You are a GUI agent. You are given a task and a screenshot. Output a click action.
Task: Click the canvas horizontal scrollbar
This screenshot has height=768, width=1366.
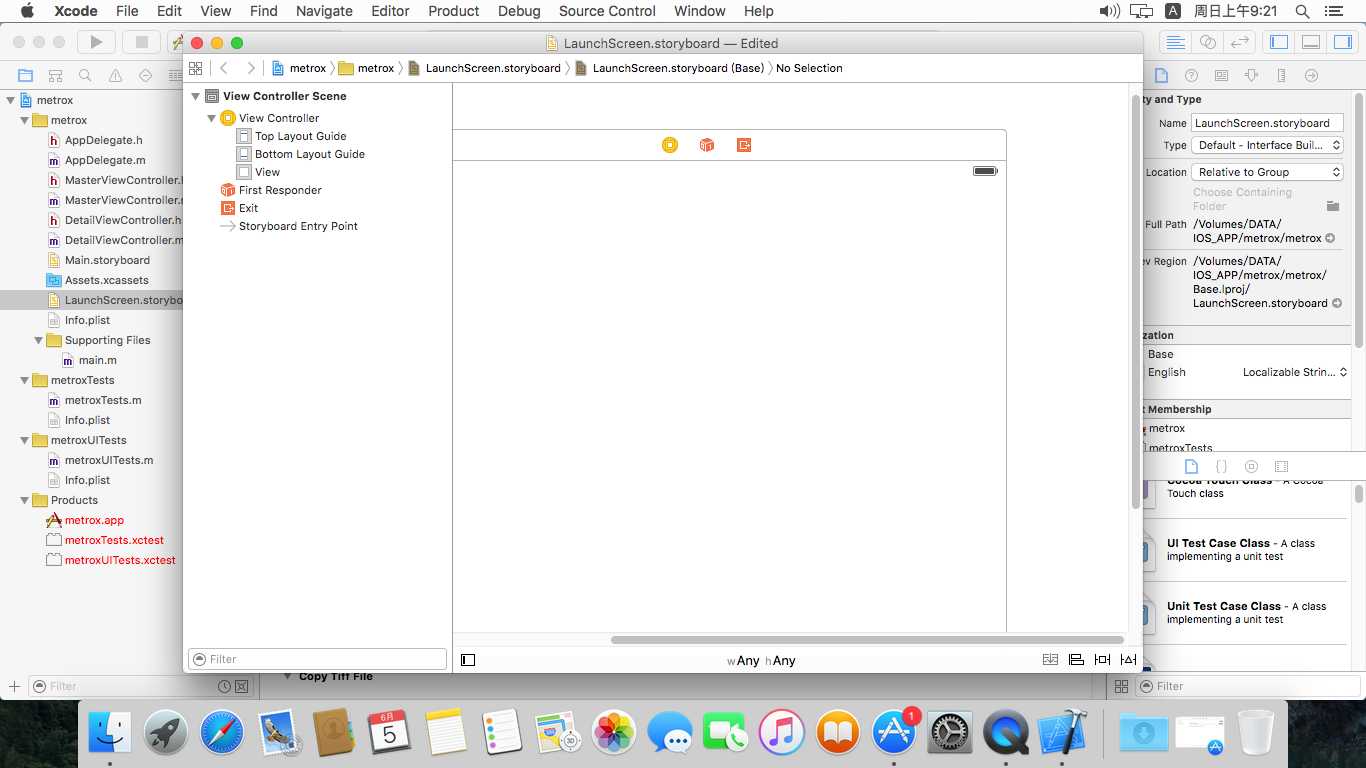[x=867, y=640]
